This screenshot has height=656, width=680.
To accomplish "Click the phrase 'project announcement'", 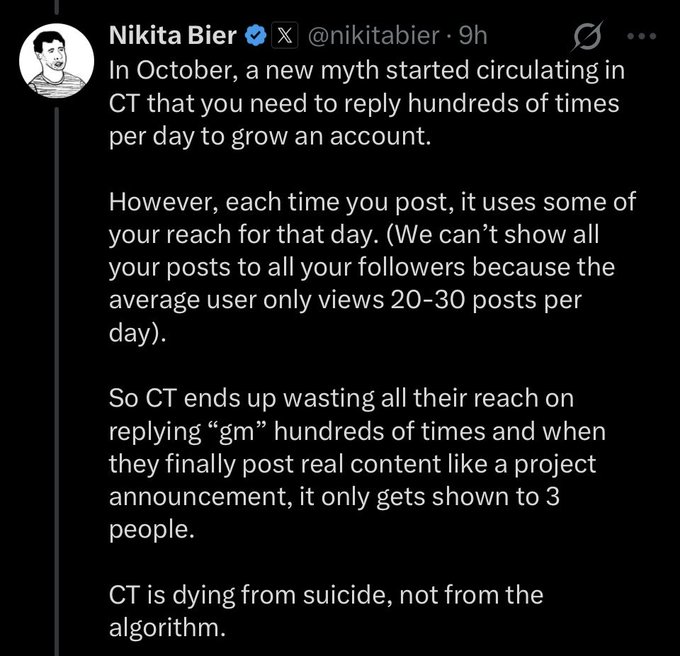I will (530, 465).
